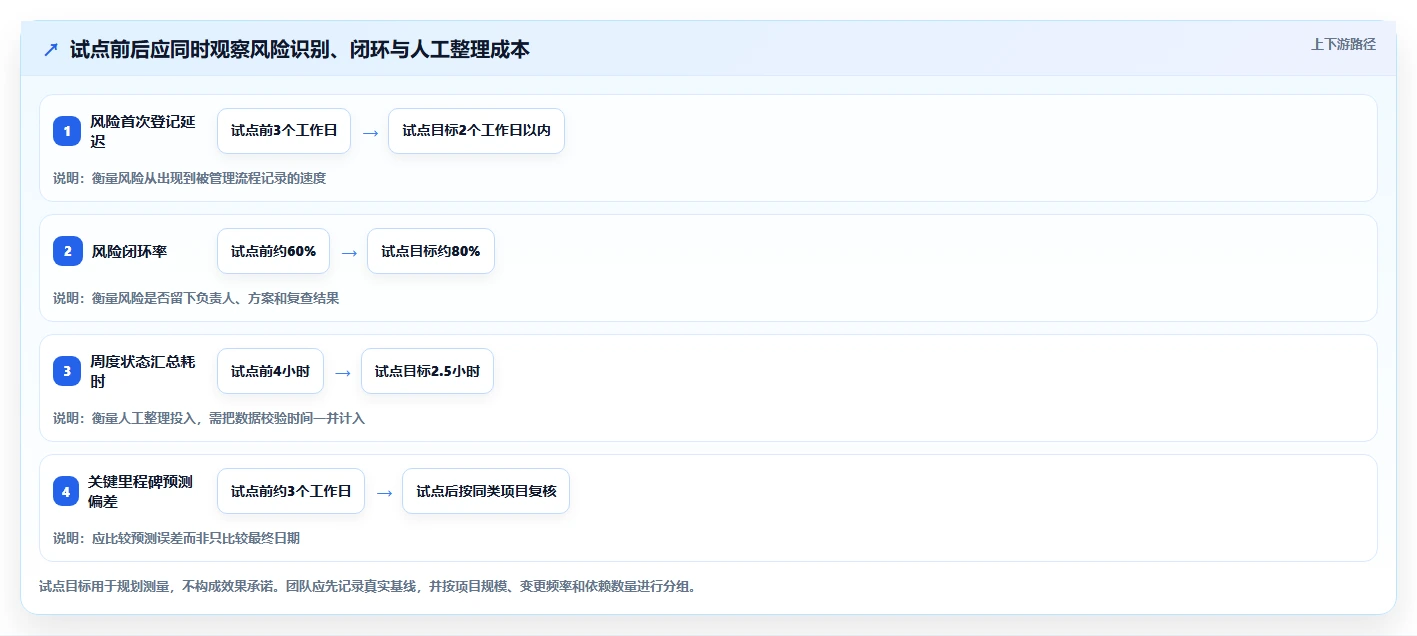Click the note 说明：衡量人工整理投入，需把数据校验时间一并计入
Viewport: 1417px width, 636px height.
209,418
